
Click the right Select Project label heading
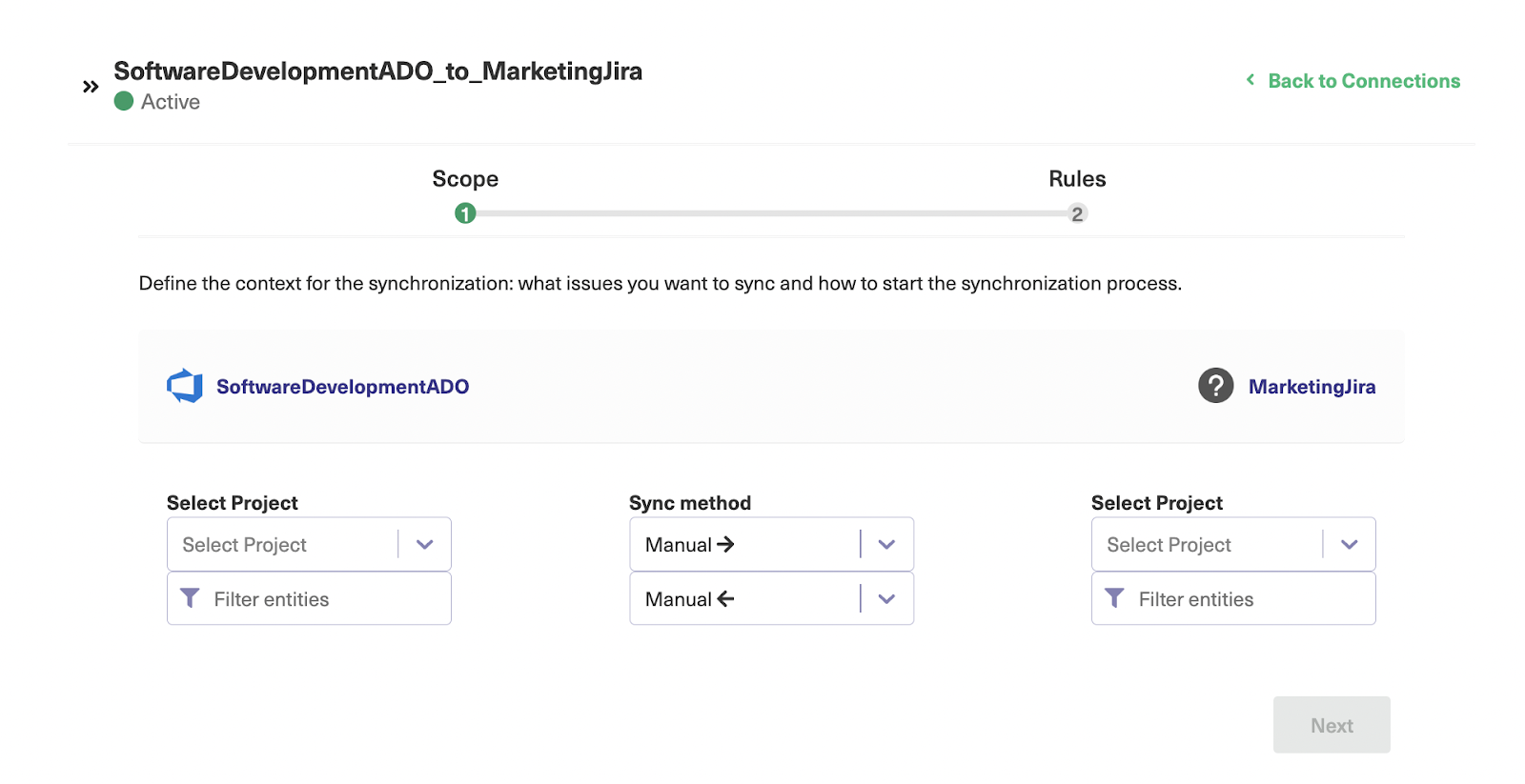tap(1157, 503)
